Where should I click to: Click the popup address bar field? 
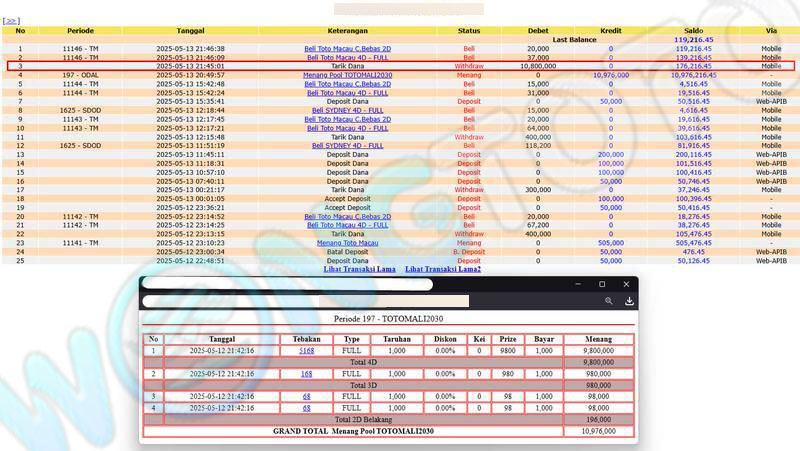tap(370, 300)
